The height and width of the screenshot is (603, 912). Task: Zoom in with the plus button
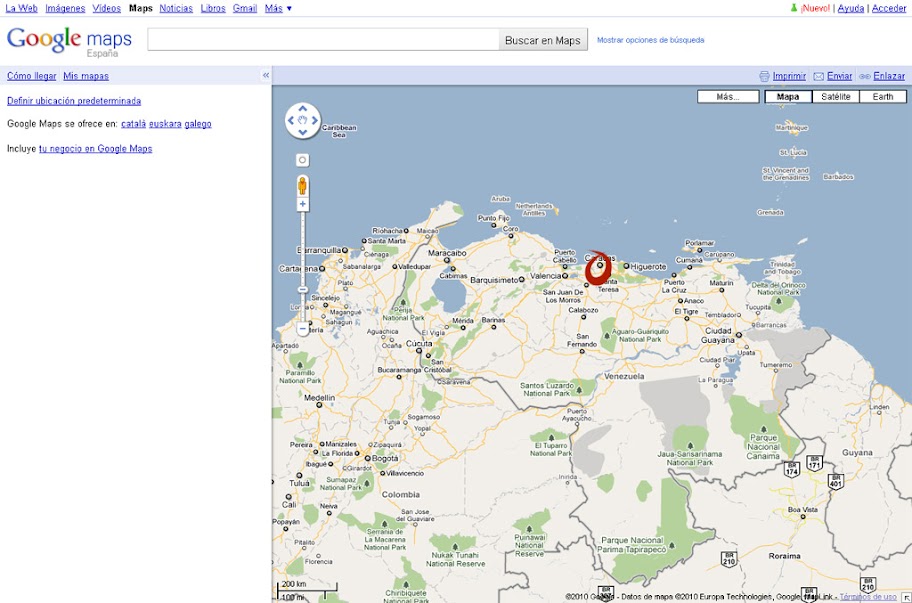[x=302, y=204]
